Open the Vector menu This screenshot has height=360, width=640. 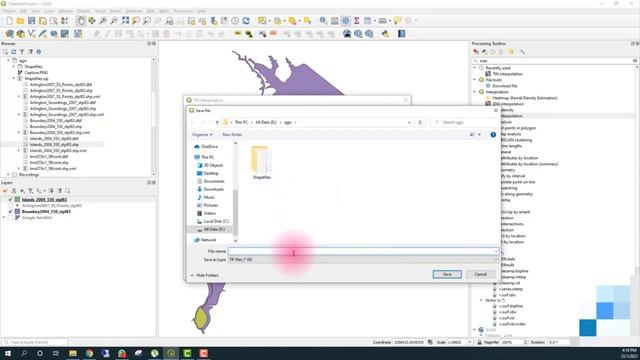tap(100, 11)
